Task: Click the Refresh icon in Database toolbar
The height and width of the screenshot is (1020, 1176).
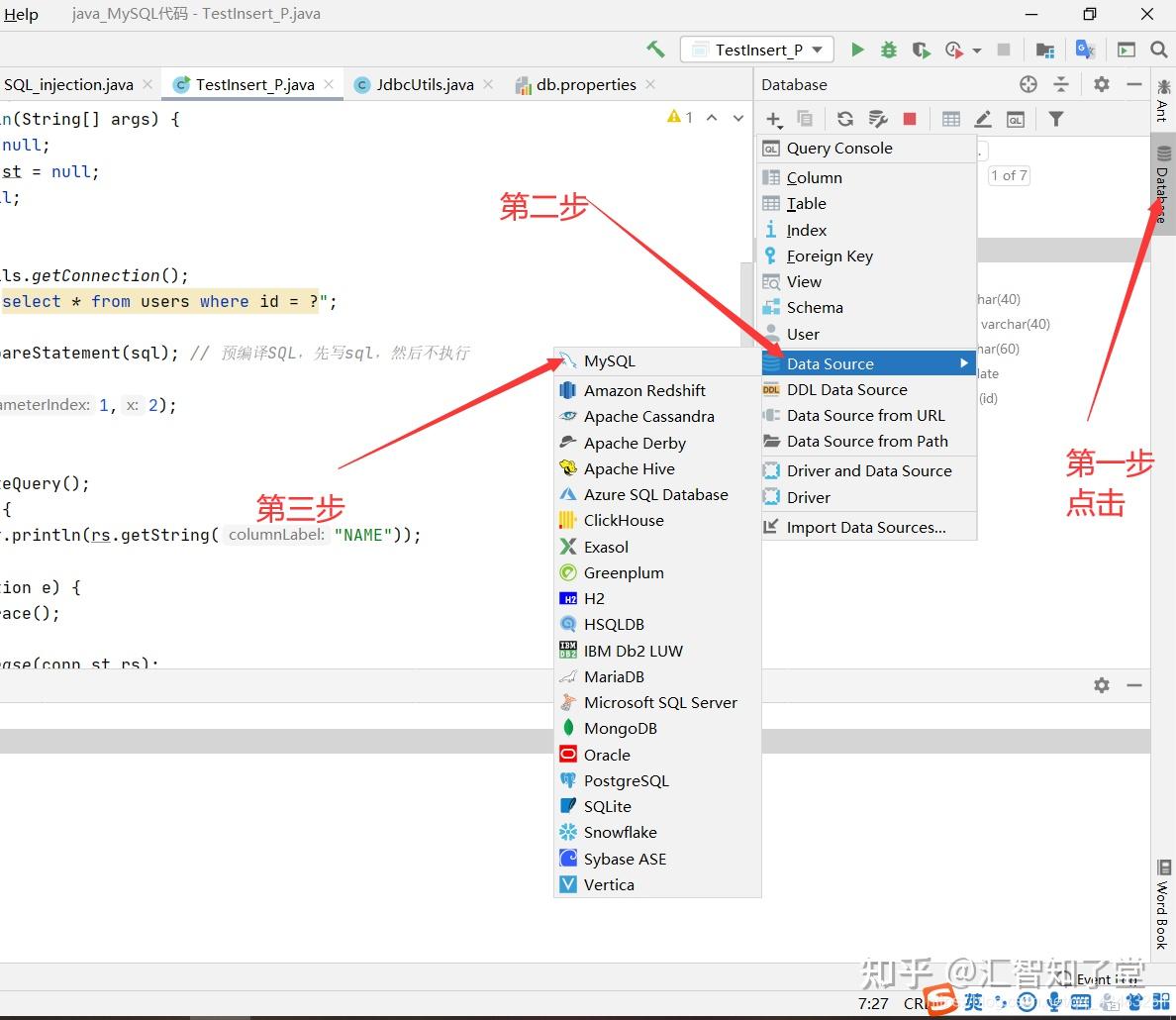Action: 845,119
